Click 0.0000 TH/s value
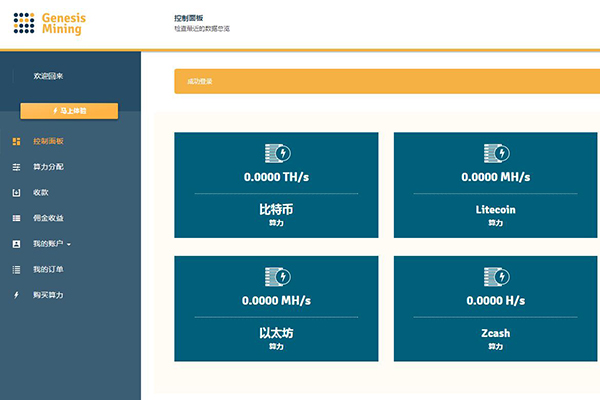600x400 pixels. (x=276, y=177)
